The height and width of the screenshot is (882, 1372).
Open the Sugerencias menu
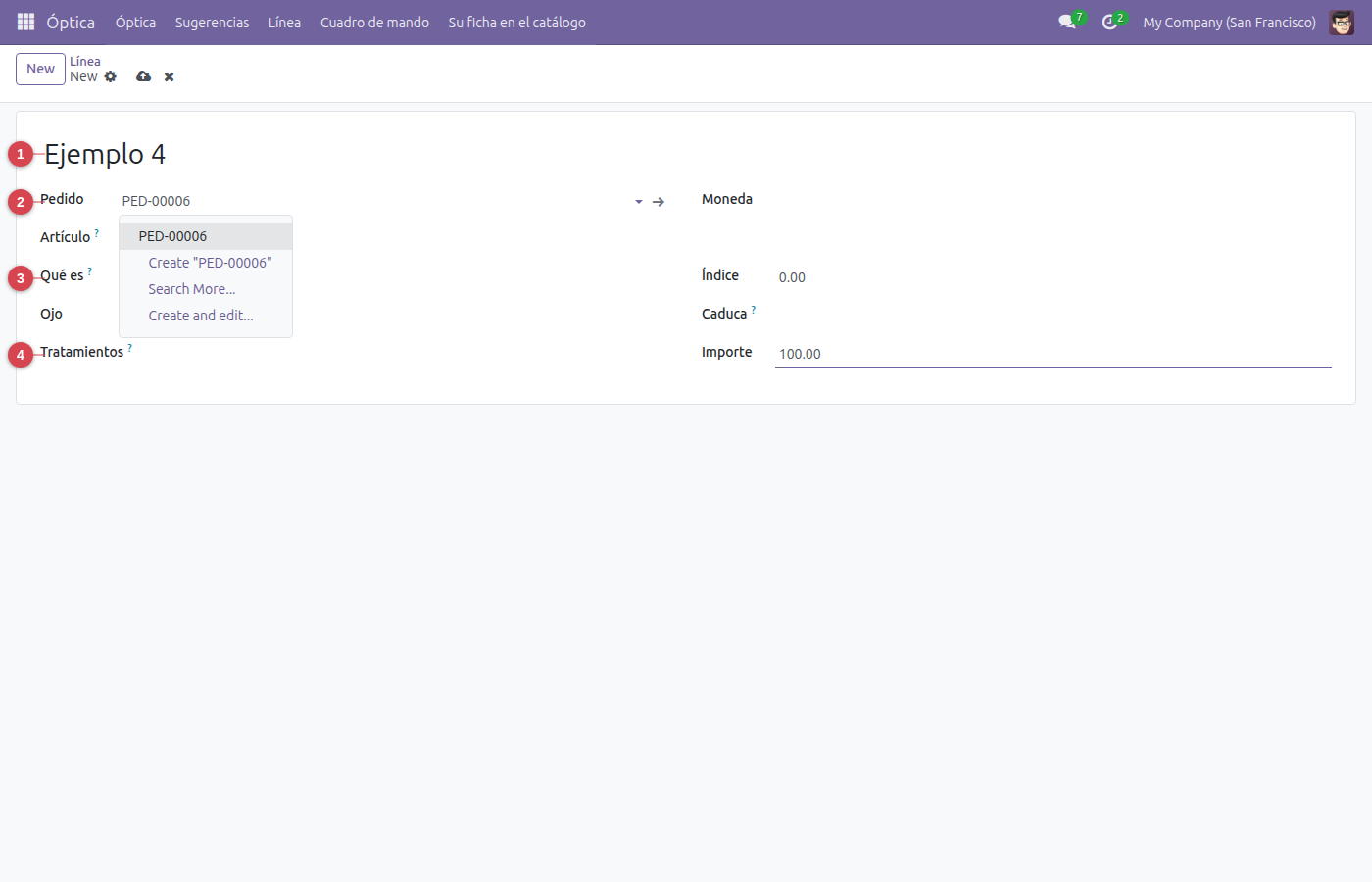(x=212, y=22)
